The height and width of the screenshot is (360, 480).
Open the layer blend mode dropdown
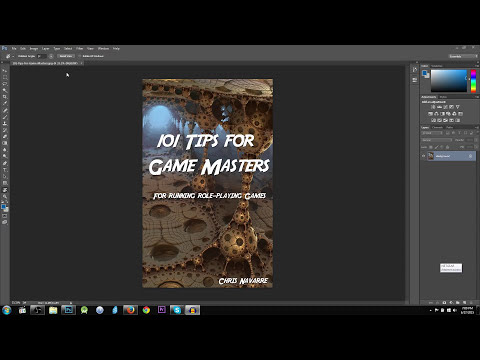pos(437,140)
